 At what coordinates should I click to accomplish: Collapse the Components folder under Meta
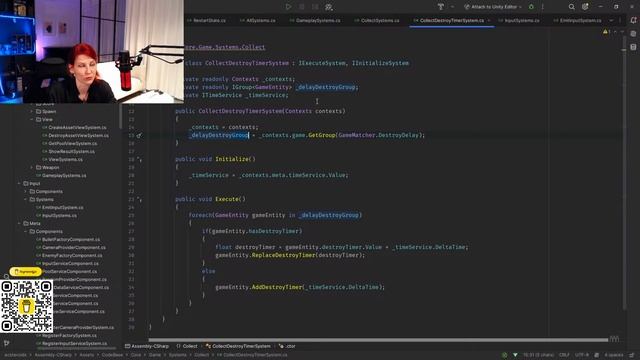[x=25, y=231]
